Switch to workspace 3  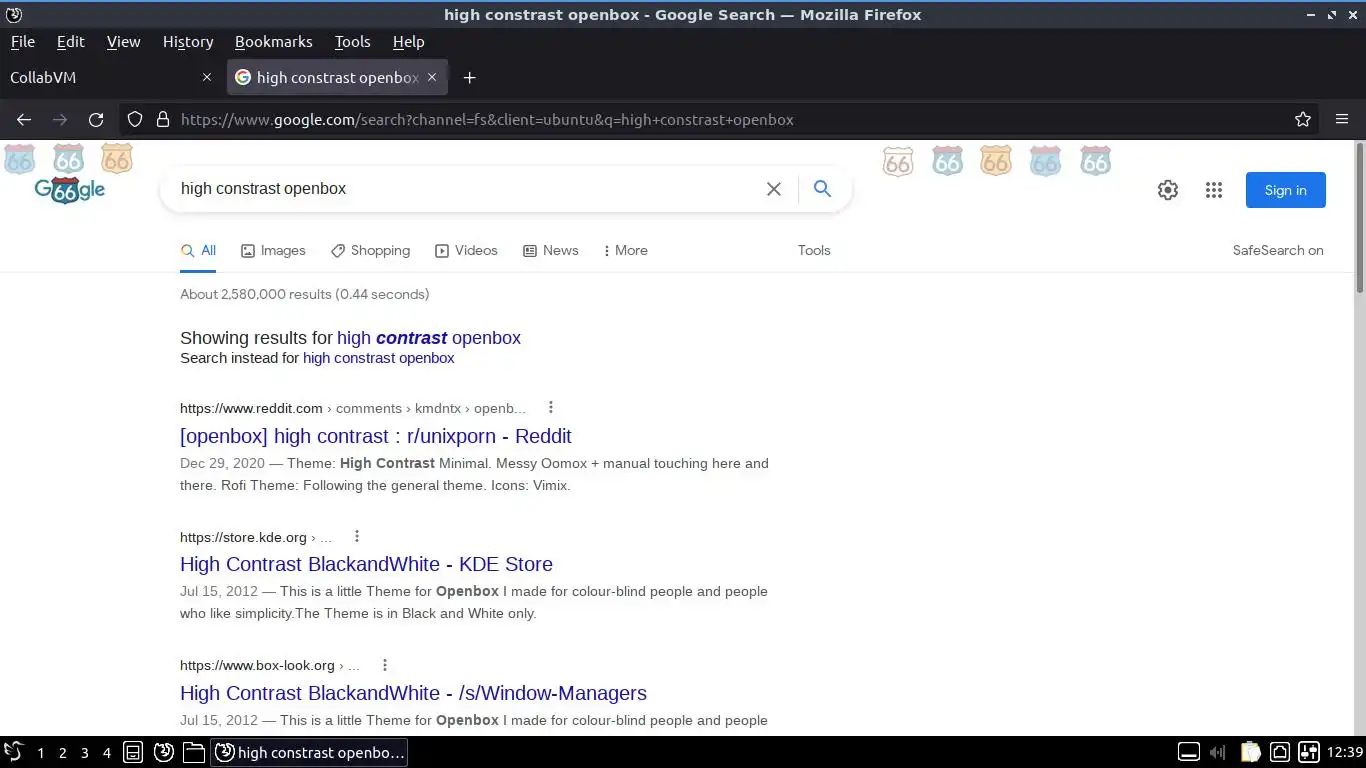(x=84, y=753)
